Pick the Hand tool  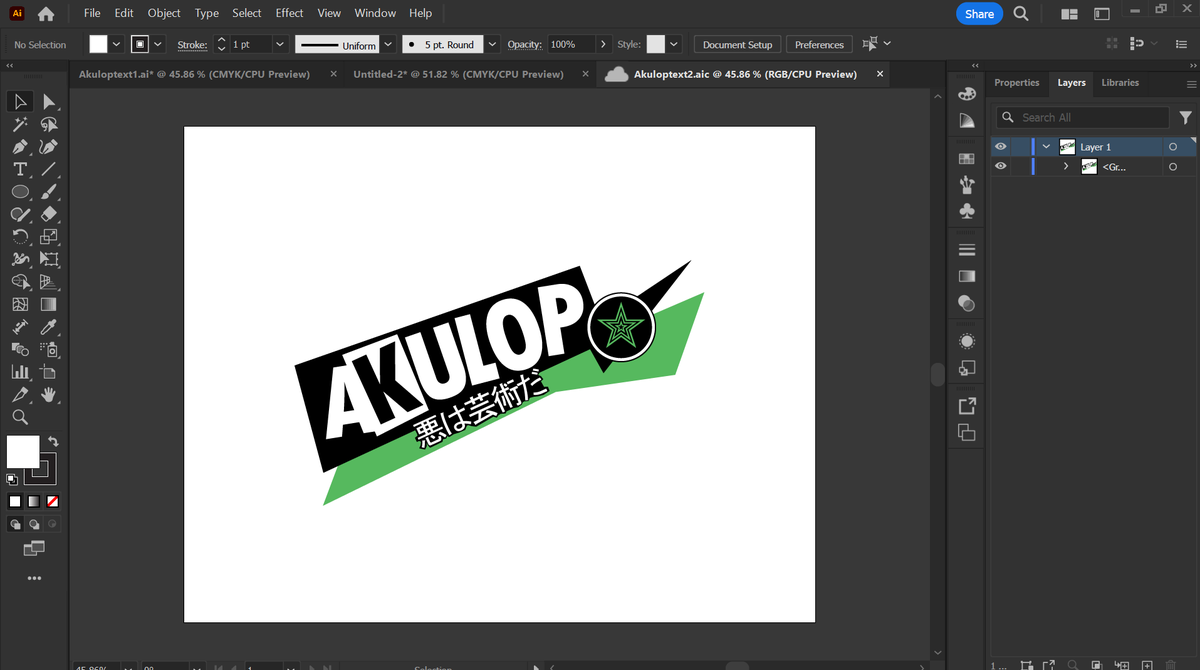point(49,394)
